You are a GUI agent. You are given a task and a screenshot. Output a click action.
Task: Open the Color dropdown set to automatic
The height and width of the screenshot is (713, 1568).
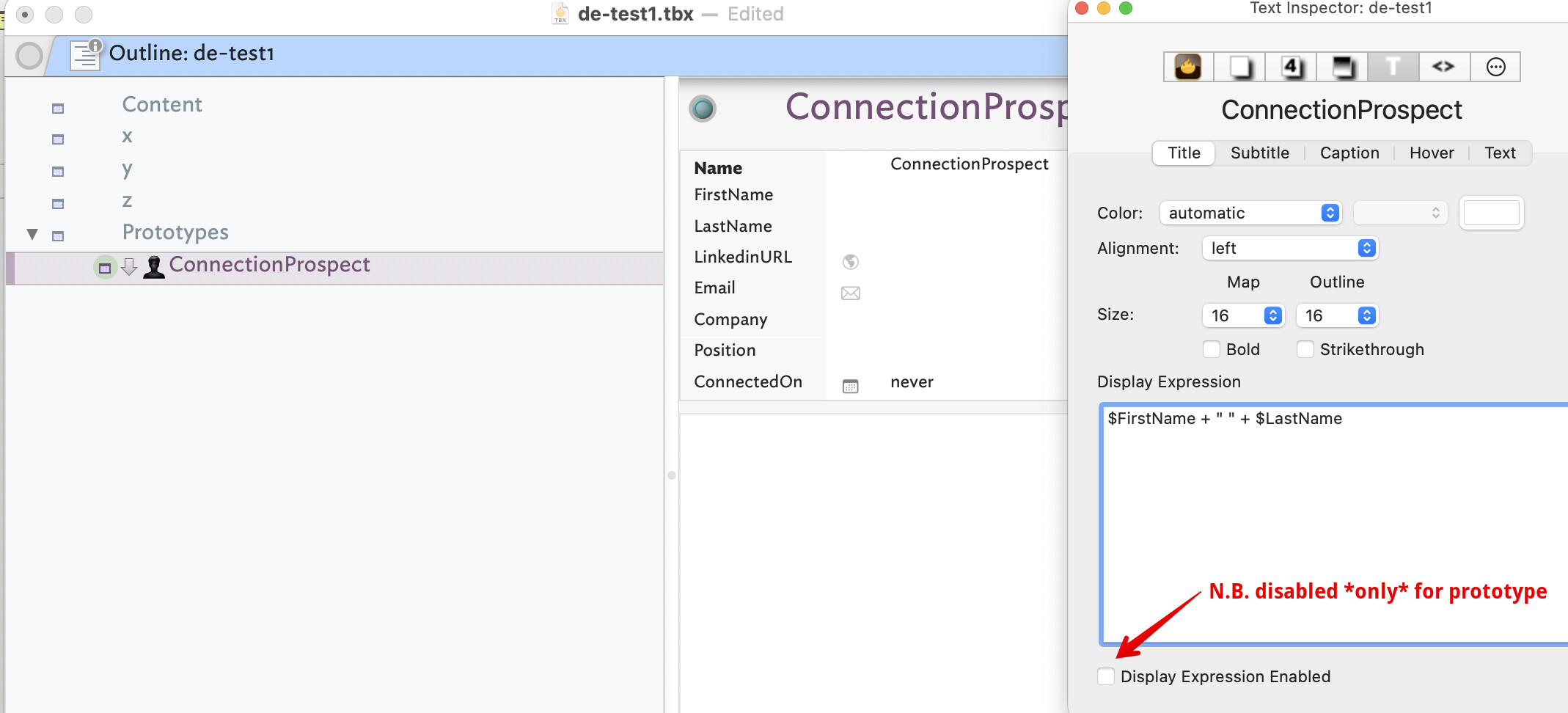pyautogui.click(x=1250, y=213)
